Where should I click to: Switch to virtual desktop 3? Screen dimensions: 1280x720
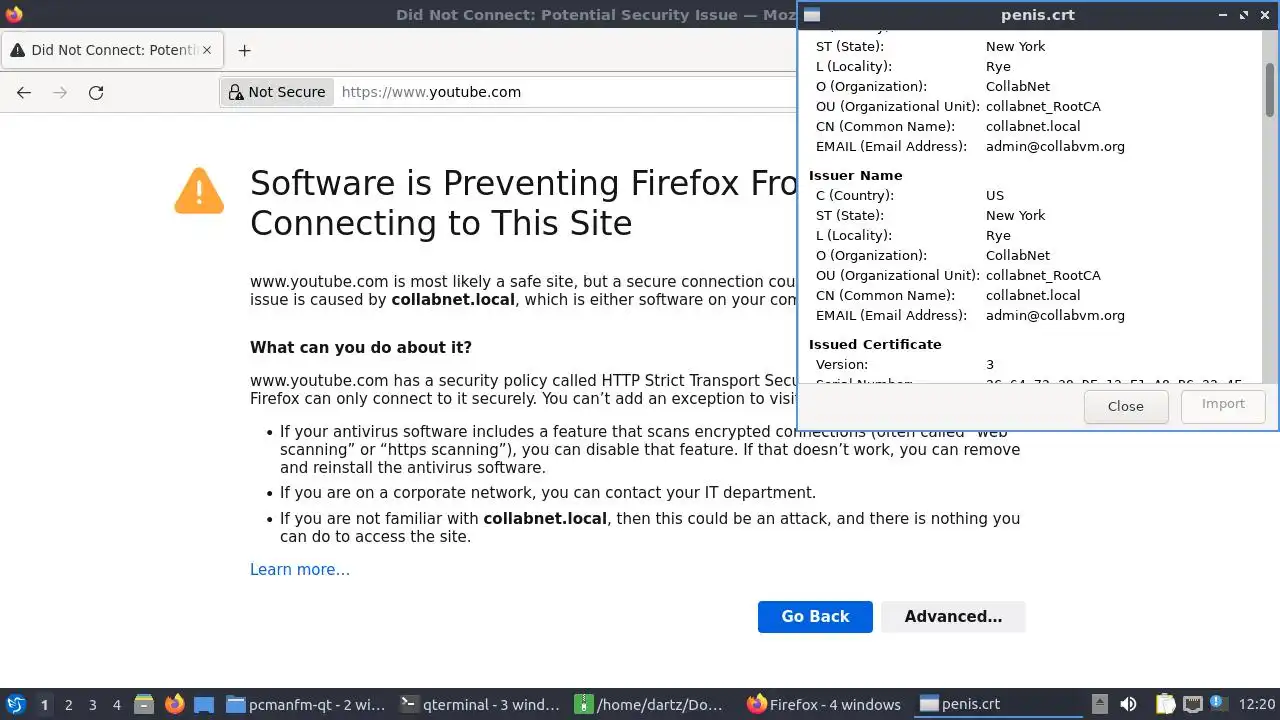pyautogui.click(x=92, y=704)
